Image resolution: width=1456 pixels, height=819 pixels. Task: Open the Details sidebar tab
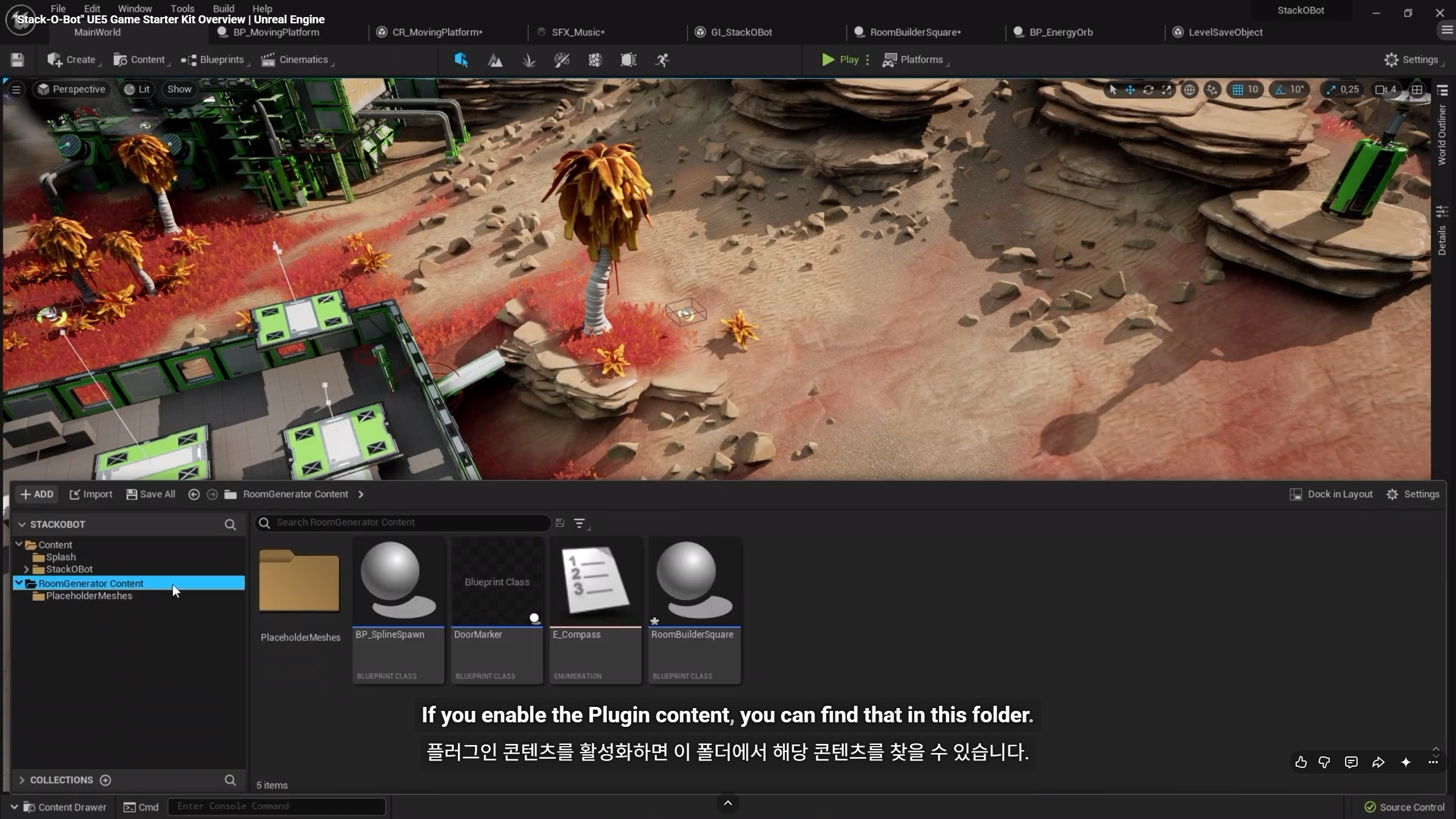tap(1442, 231)
